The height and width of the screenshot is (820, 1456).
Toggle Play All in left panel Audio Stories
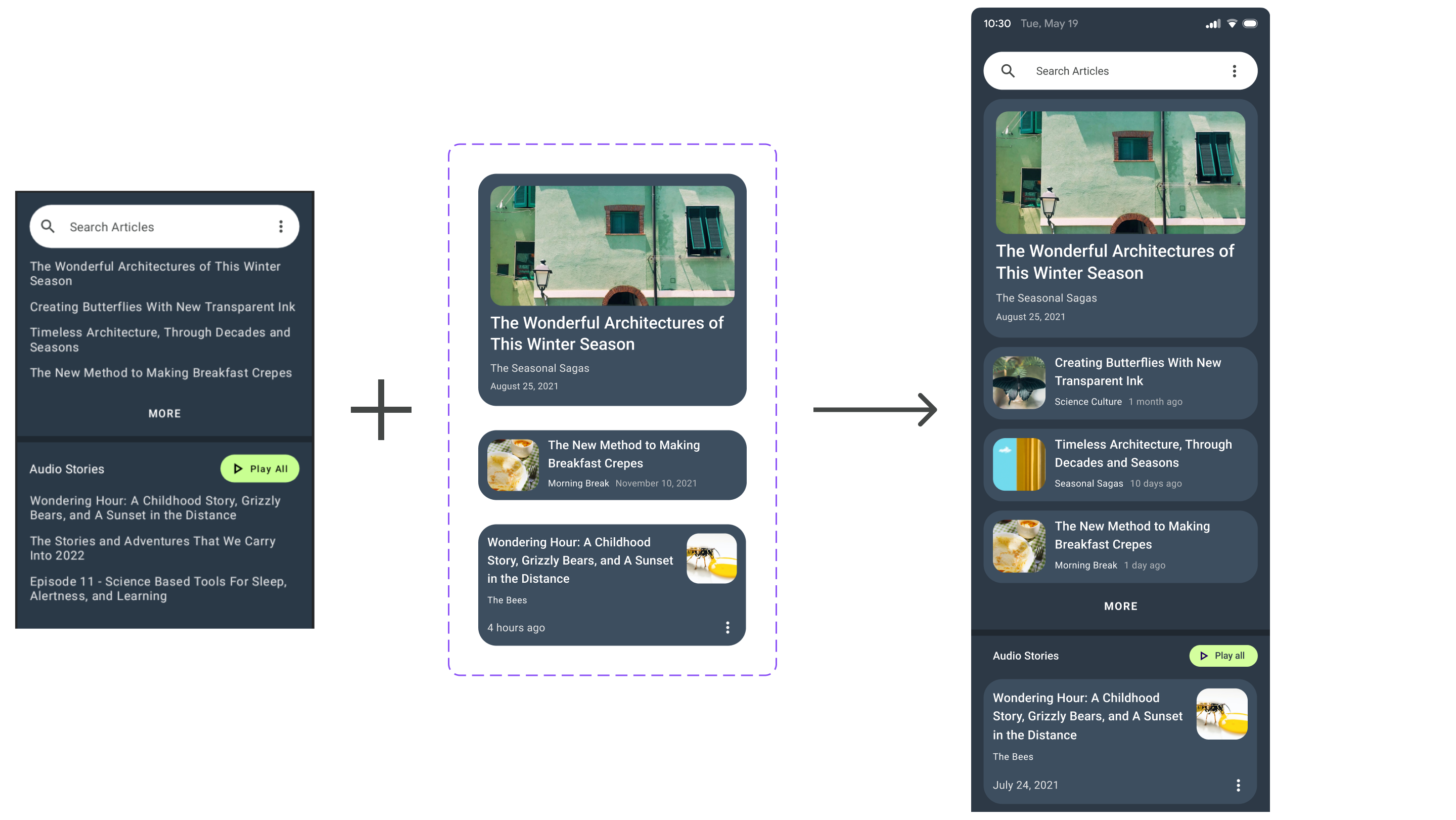click(258, 468)
